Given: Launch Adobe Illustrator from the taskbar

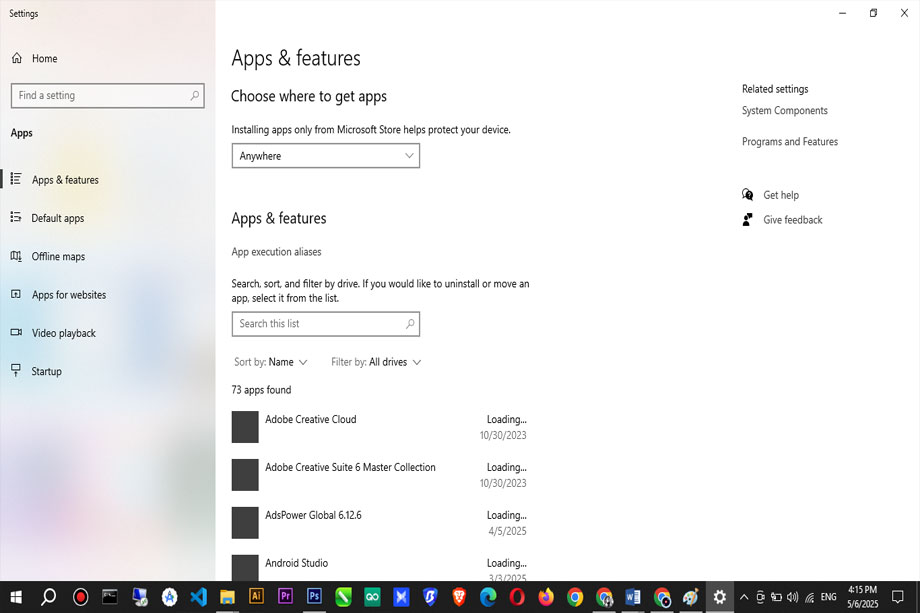Looking at the screenshot, I should (256, 597).
